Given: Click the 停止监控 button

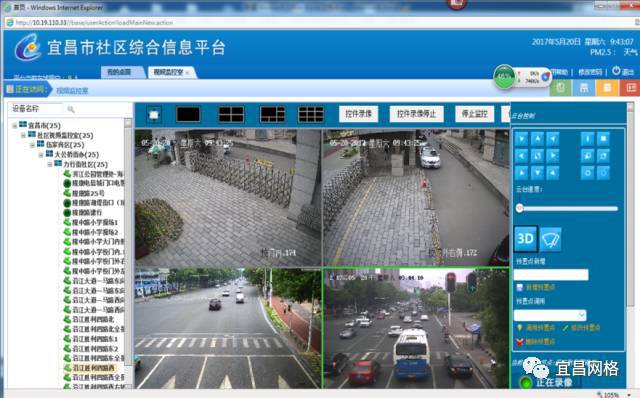Looking at the screenshot, I should [x=474, y=114].
